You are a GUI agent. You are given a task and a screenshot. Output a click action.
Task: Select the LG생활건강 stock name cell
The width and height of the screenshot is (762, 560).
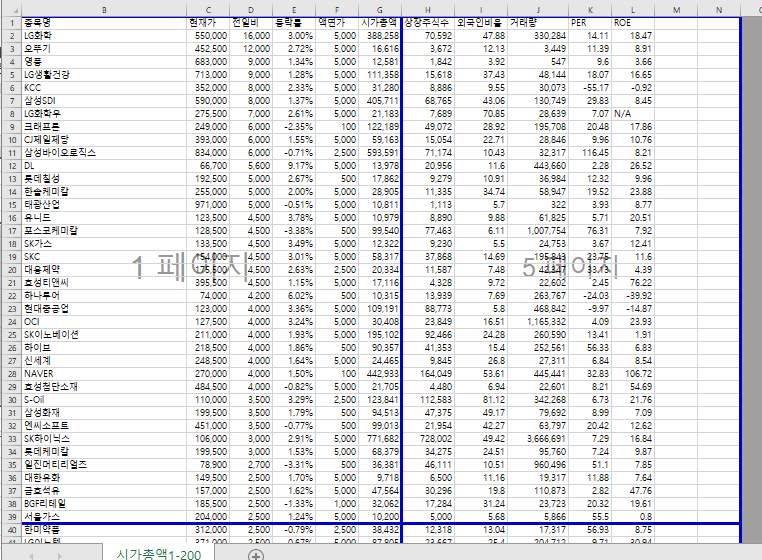click(104, 75)
